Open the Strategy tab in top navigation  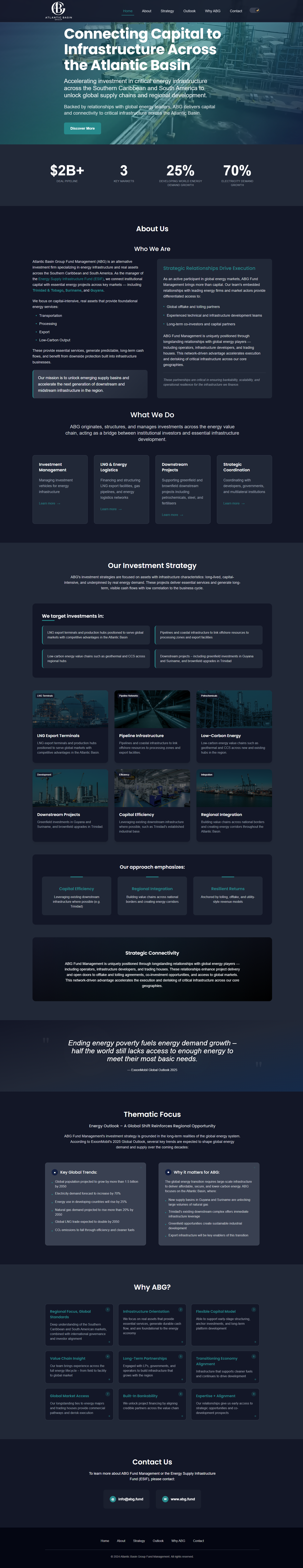click(167, 11)
